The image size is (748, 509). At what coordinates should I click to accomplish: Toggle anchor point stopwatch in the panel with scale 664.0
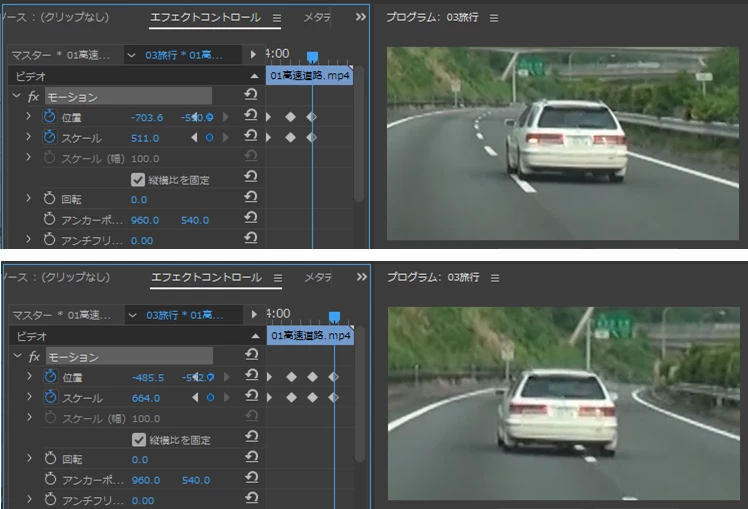point(51,479)
